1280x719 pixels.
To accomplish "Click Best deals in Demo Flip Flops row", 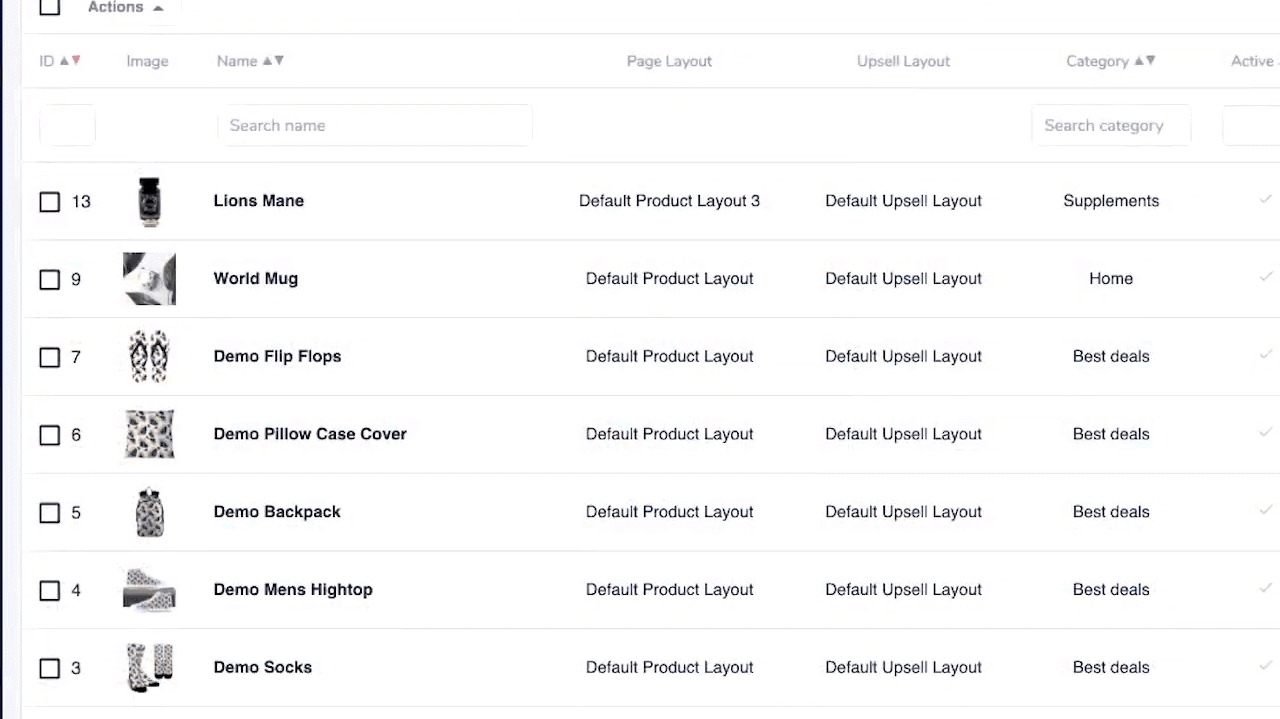I will (1111, 356).
